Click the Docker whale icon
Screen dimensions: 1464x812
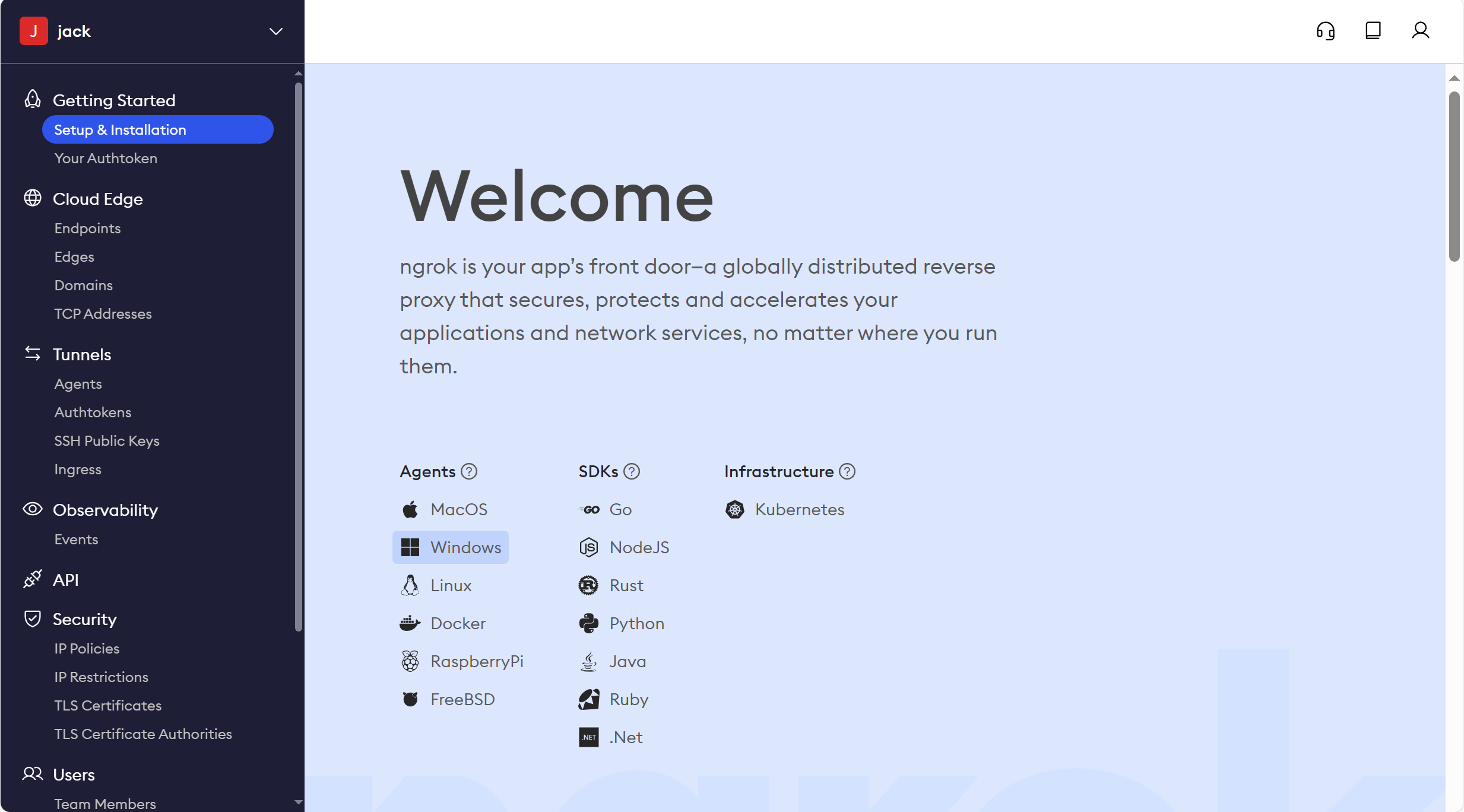[410, 623]
